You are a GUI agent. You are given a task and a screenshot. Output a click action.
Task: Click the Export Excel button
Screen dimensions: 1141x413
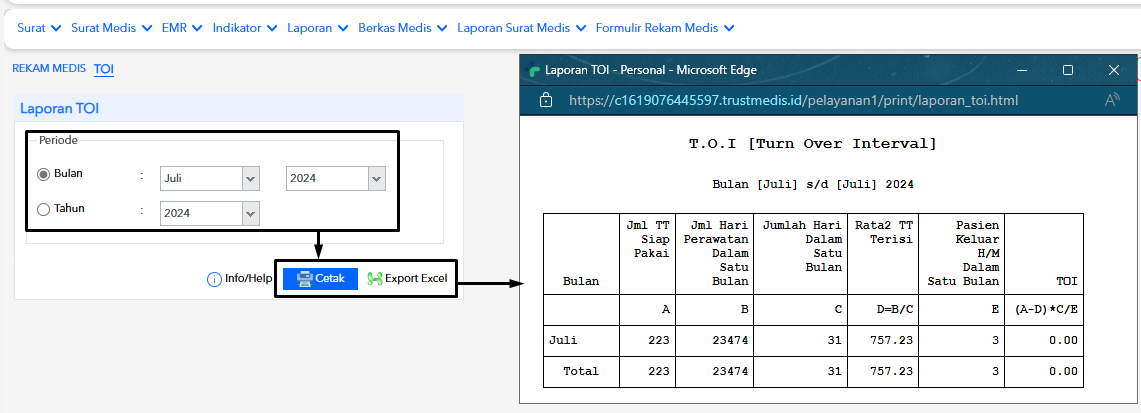[407, 278]
